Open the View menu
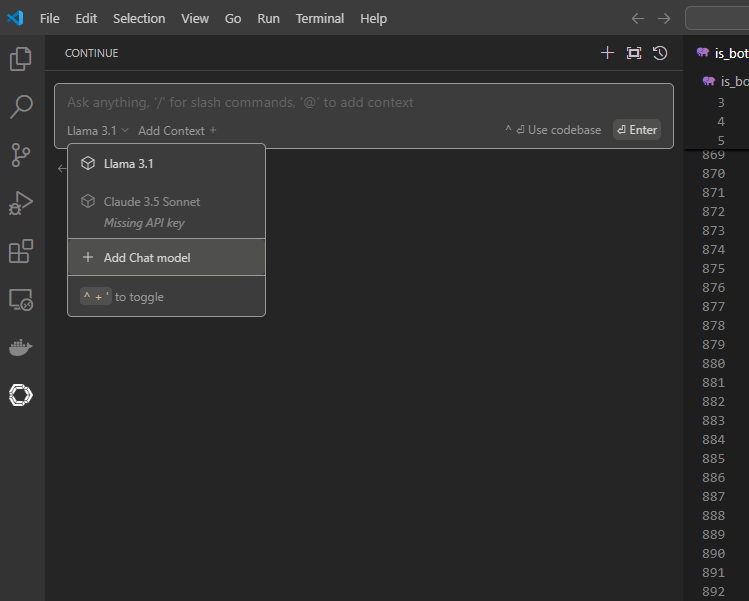 pyautogui.click(x=195, y=18)
